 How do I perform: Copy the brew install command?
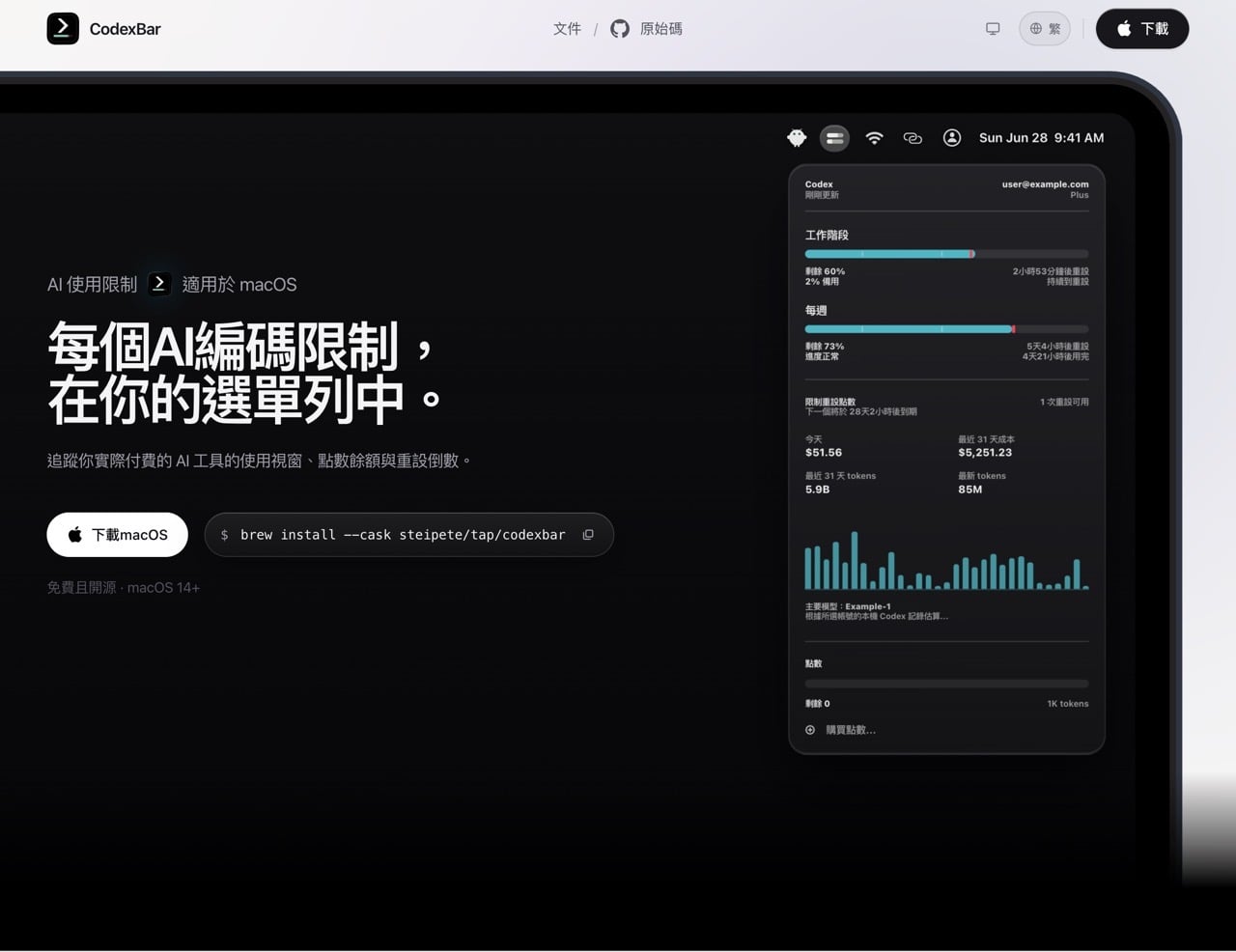(x=588, y=535)
